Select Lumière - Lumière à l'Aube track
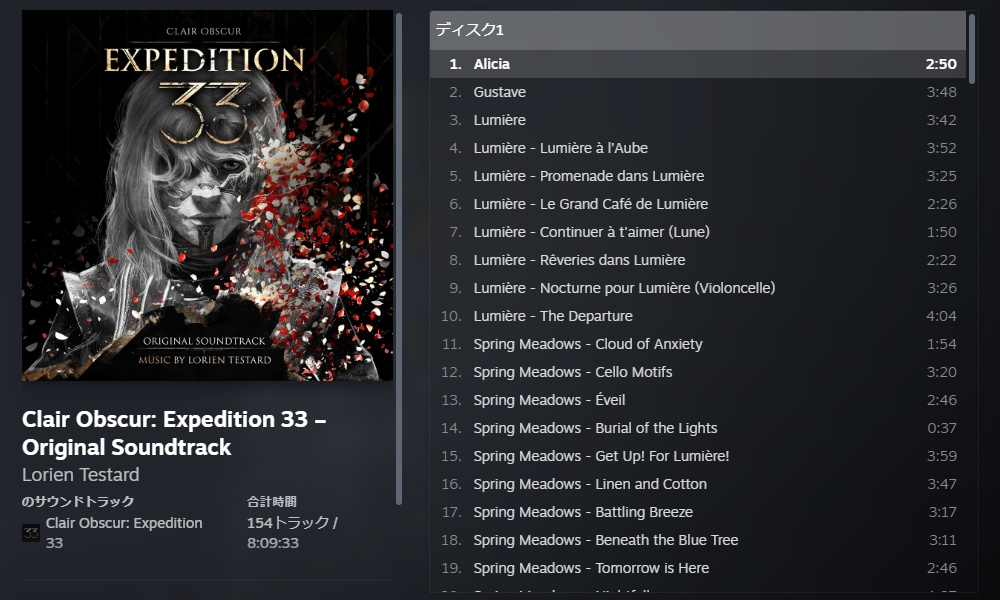The height and width of the screenshot is (600, 1000). [698, 148]
